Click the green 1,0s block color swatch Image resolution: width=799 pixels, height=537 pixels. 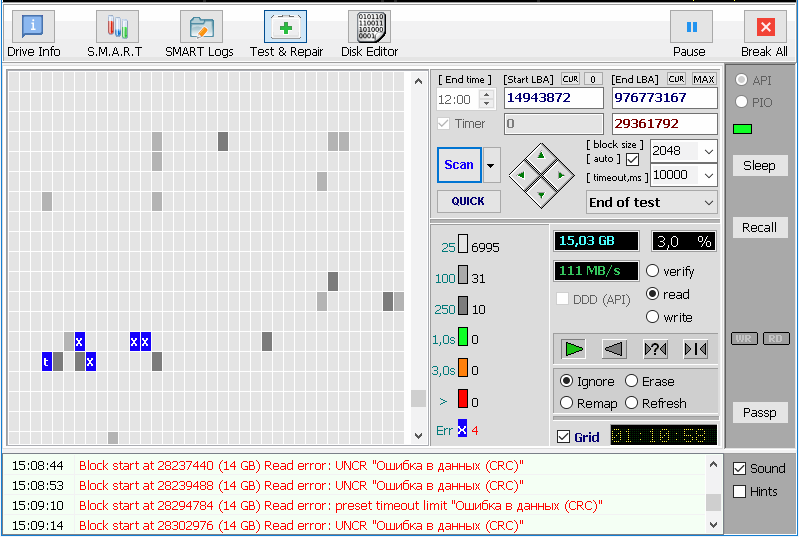(463, 337)
